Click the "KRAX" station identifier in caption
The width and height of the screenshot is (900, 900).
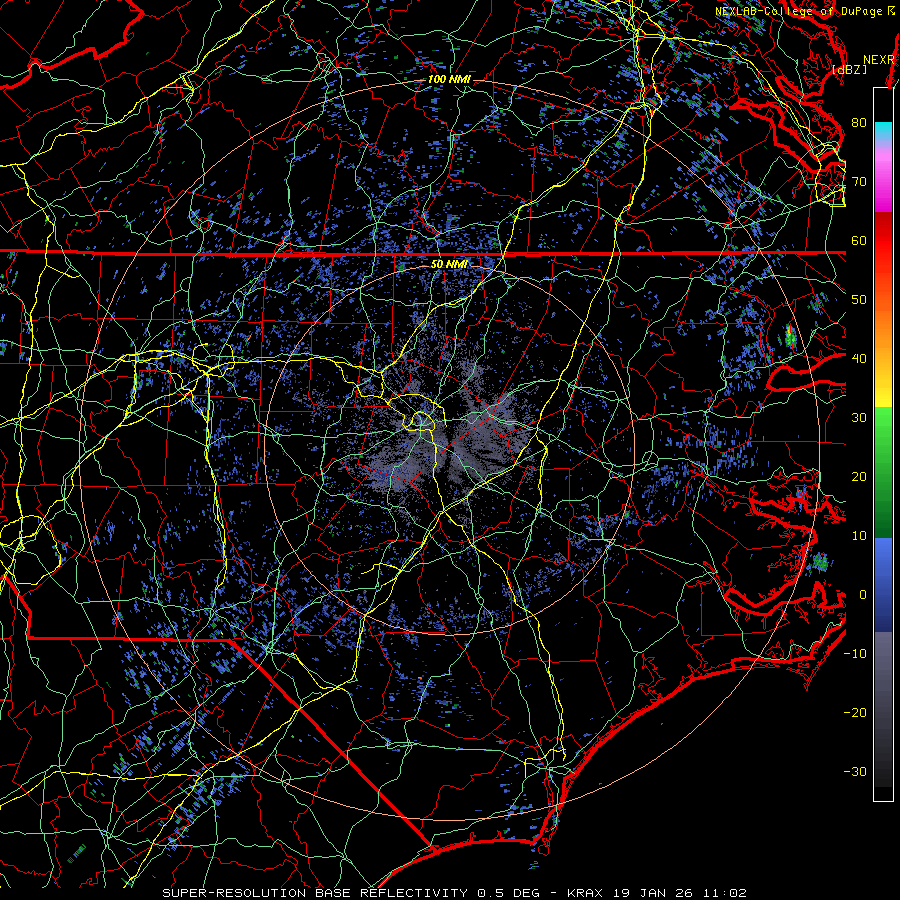tap(585, 893)
